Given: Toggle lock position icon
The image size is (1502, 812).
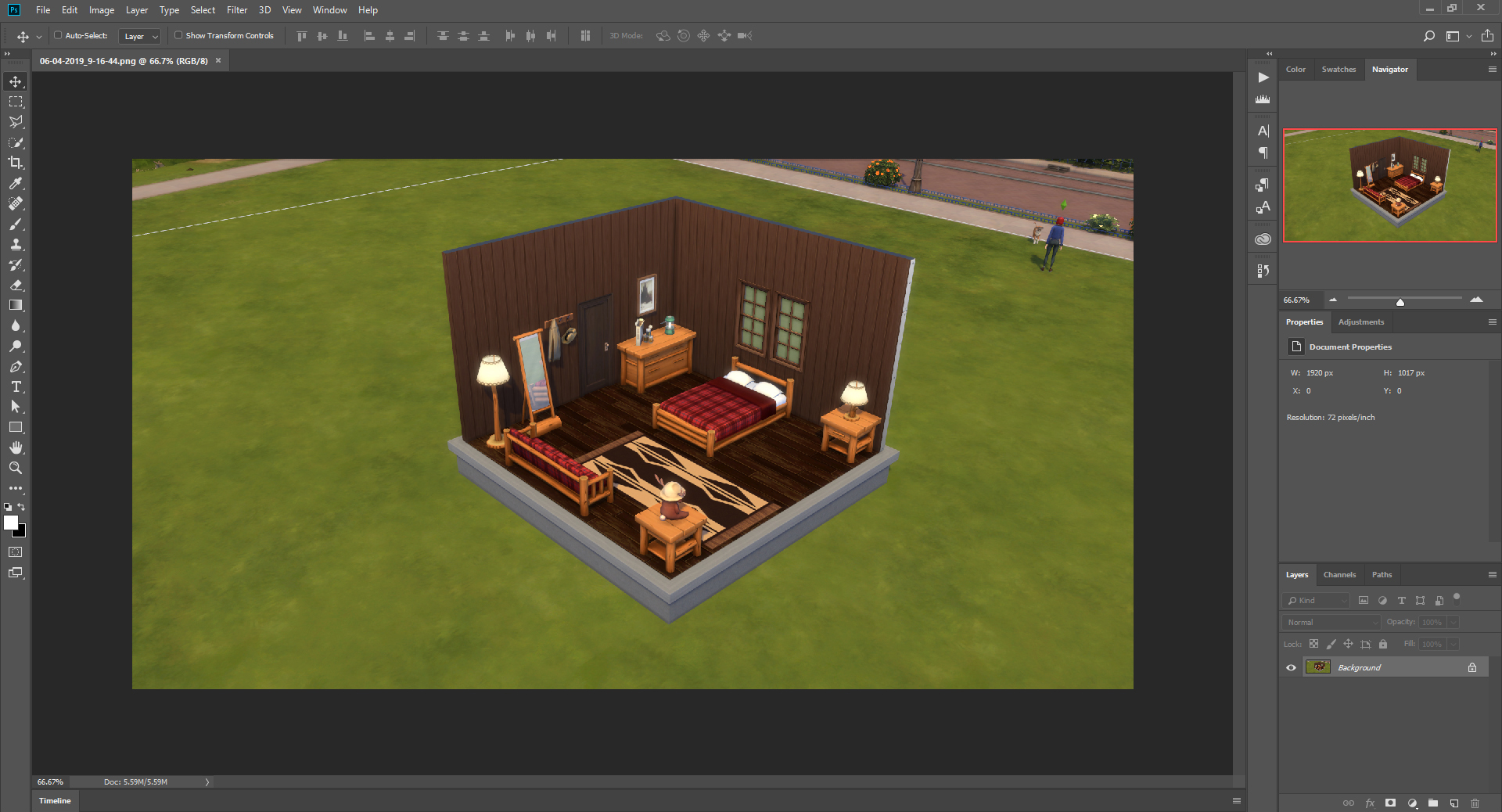Looking at the screenshot, I should click(1348, 644).
